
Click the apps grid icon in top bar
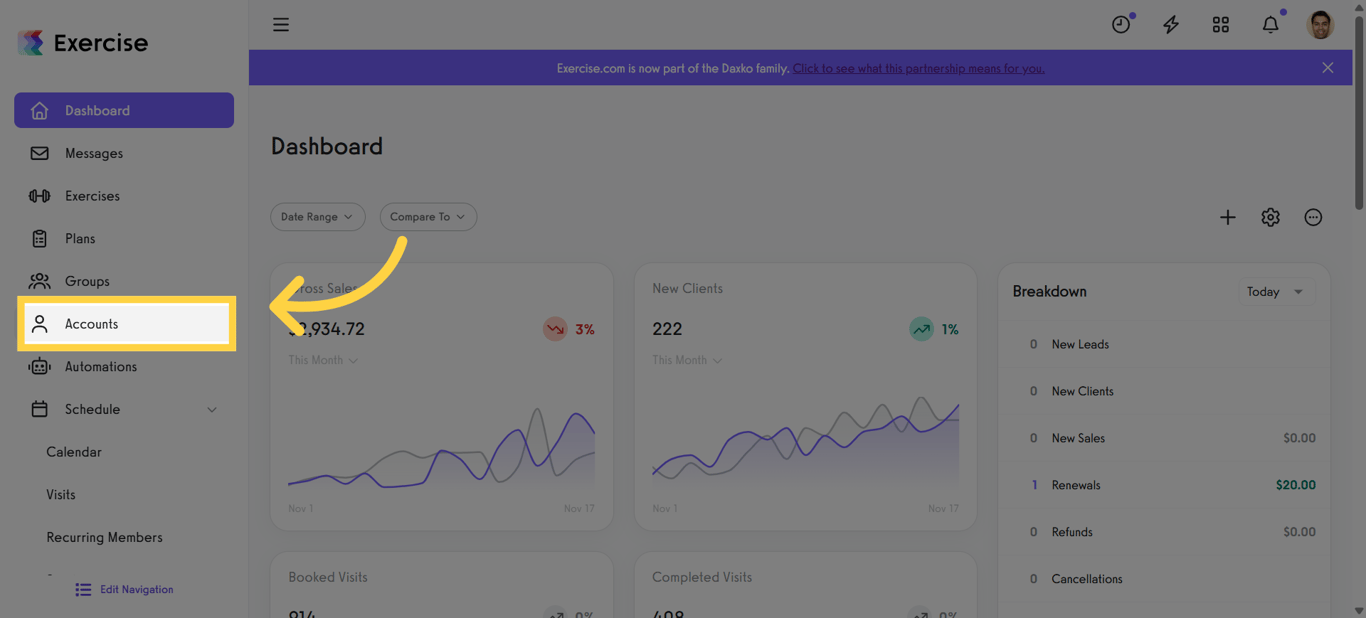tap(1220, 24)
